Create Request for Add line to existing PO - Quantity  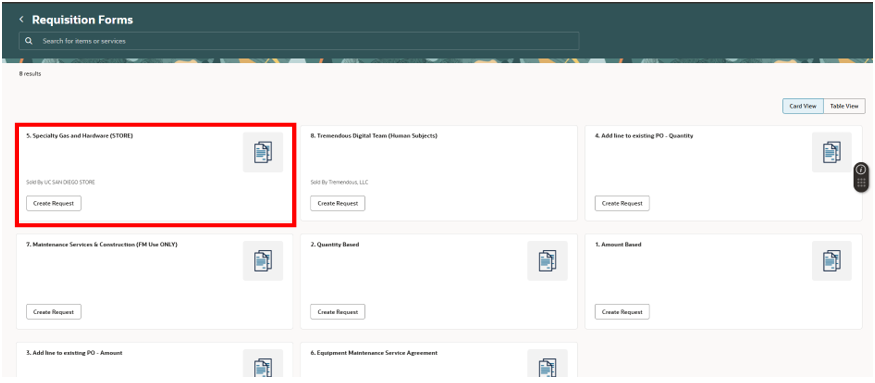tap(622, 203)
